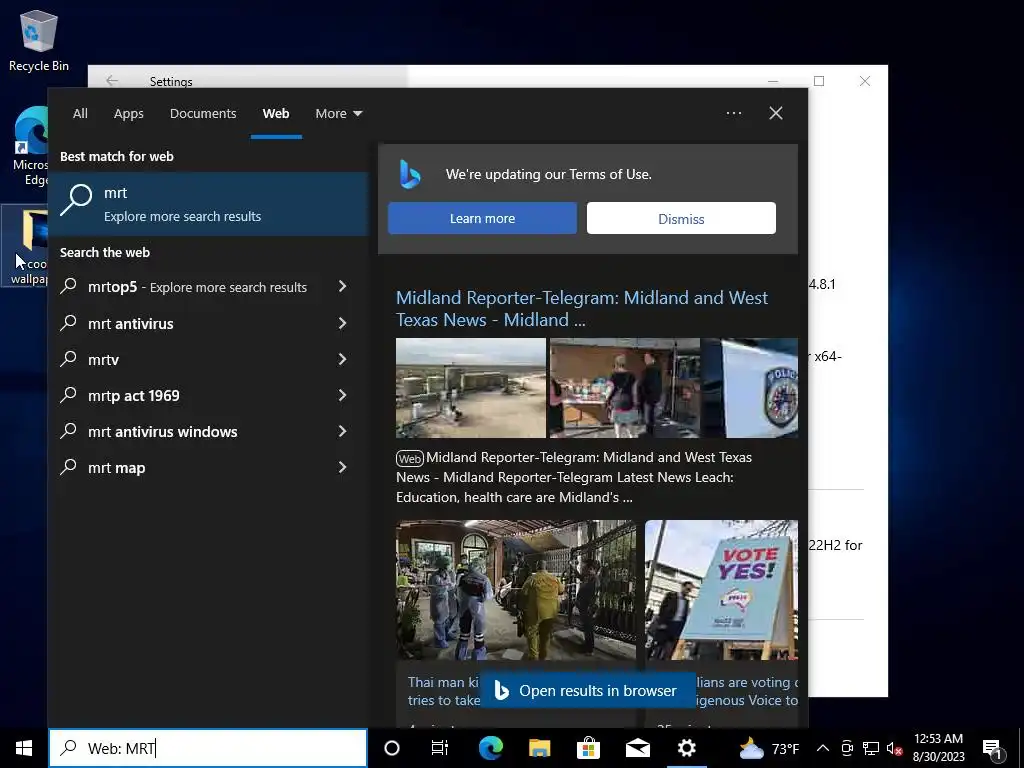Open Task View from the taskbar
This screenshot has height=768, width=1024.
tap(440, 748)
